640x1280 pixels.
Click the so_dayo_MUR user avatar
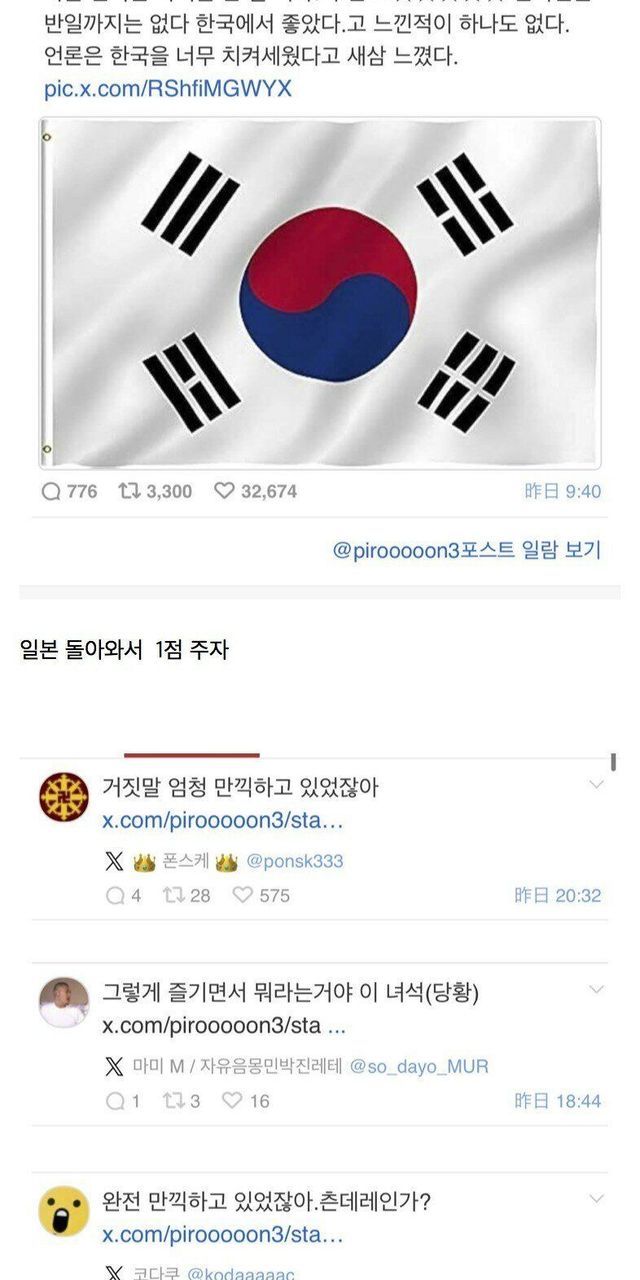[x=64, y=1002]
